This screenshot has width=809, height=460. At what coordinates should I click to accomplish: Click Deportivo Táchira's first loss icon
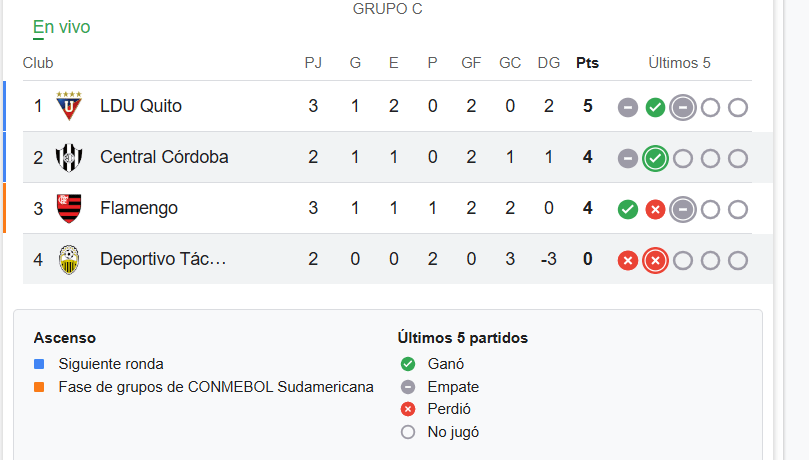[628, 260]
